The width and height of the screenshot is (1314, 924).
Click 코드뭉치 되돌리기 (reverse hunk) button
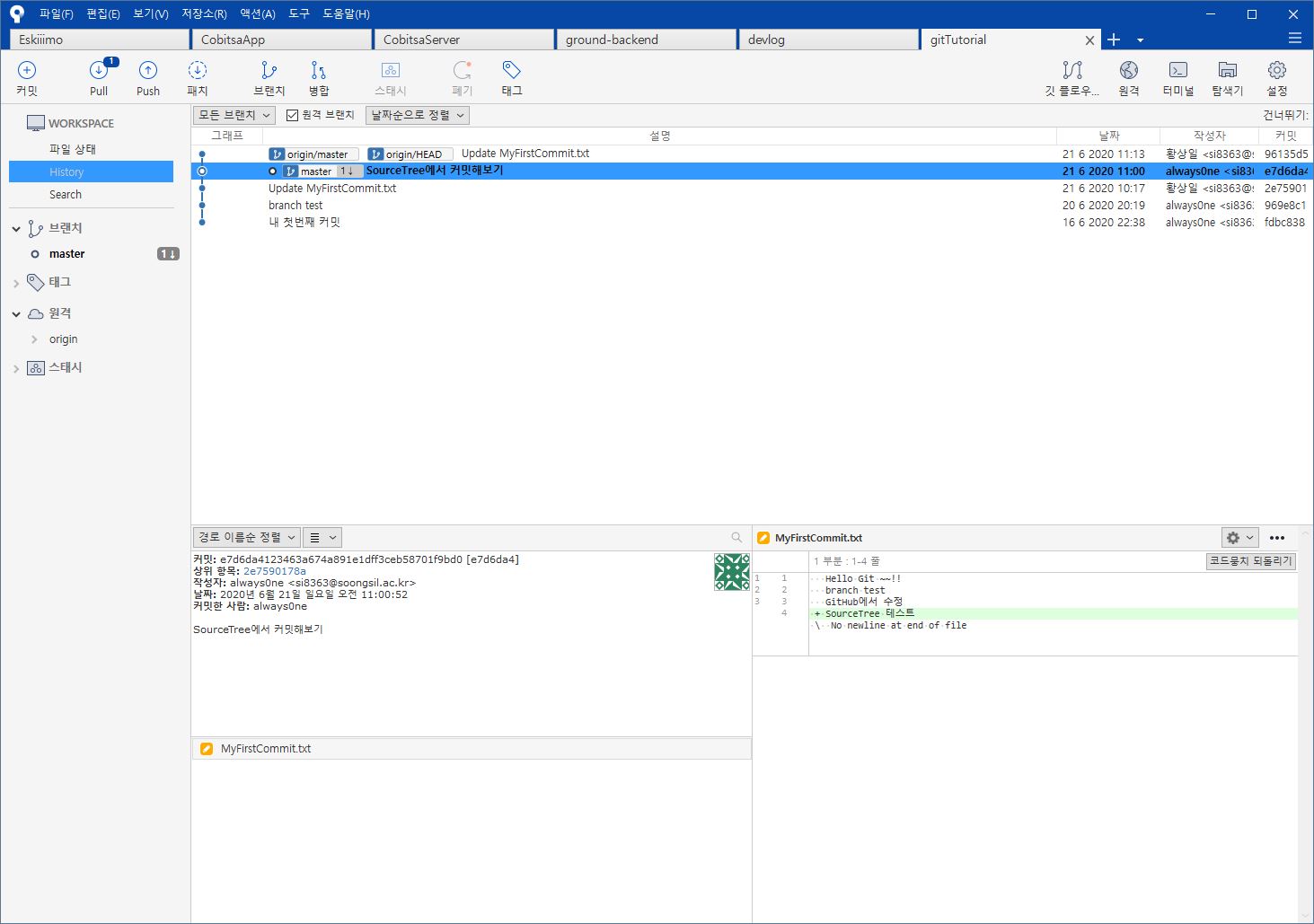1250,560
